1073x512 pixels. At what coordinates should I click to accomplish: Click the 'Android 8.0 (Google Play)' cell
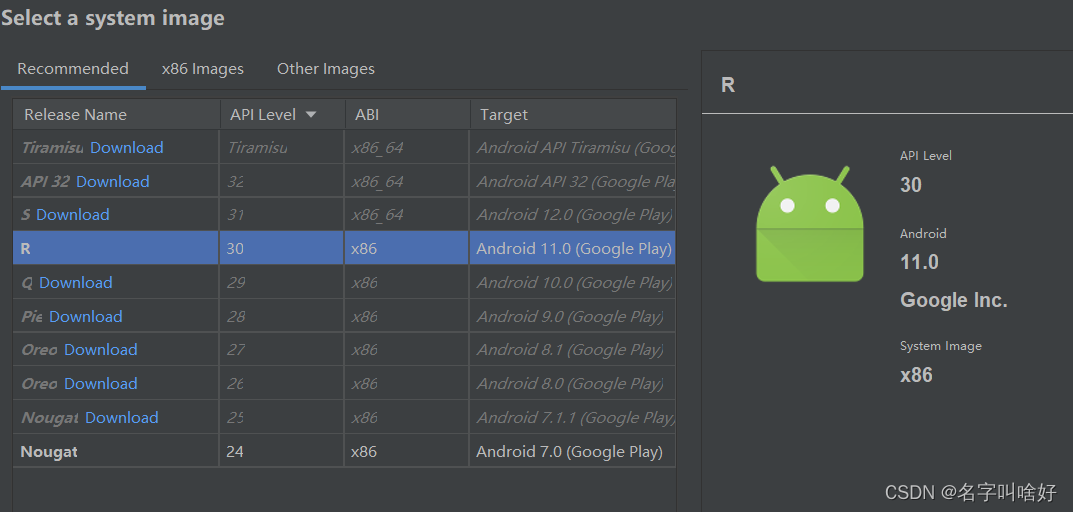click(x=573, y=383)
